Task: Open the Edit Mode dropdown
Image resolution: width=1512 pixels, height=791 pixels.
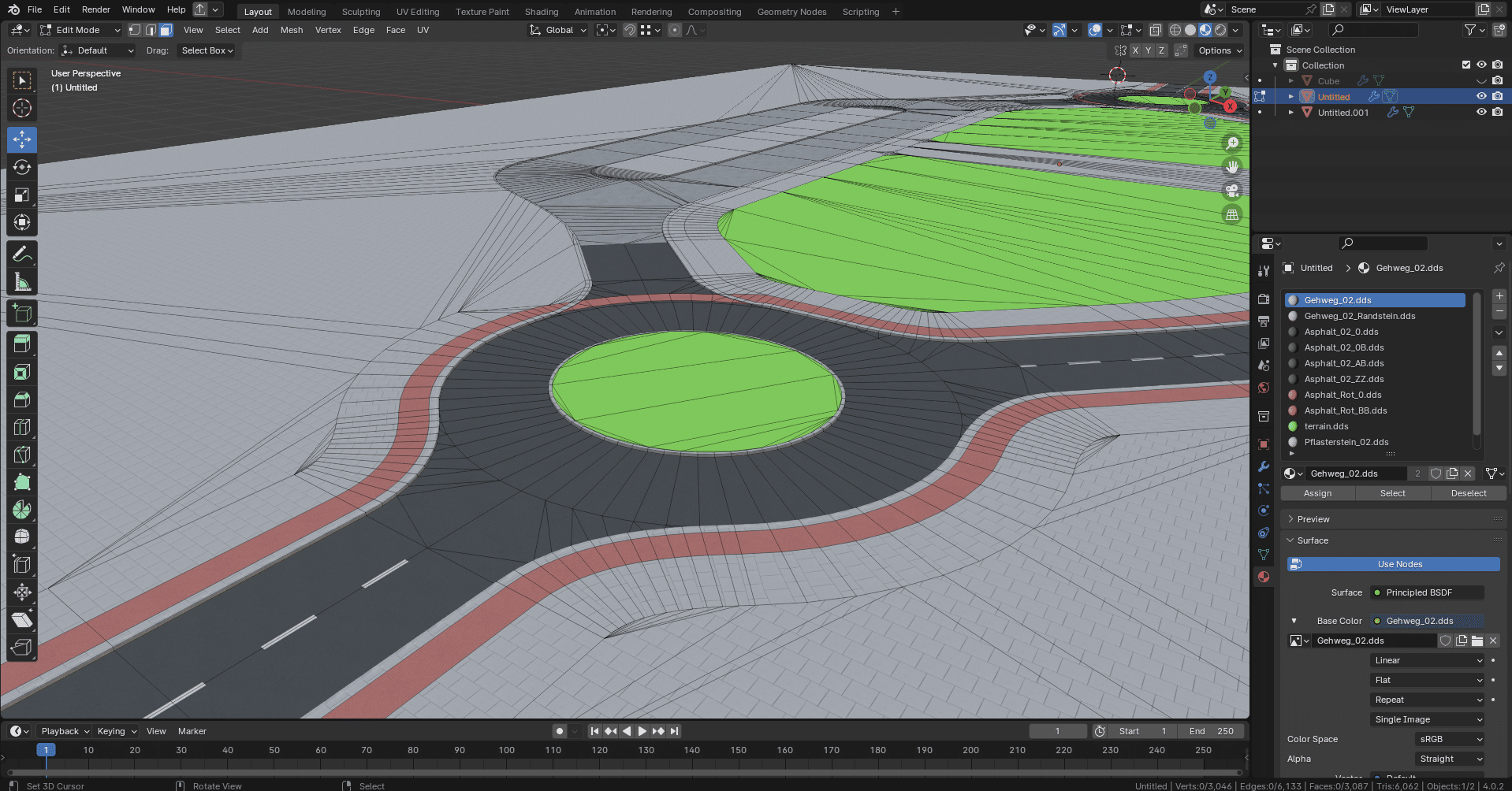Action: (80, 30)
